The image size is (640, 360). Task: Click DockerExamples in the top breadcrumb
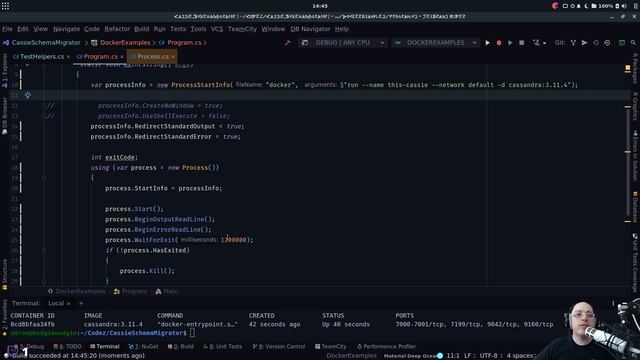pos(125,42)
